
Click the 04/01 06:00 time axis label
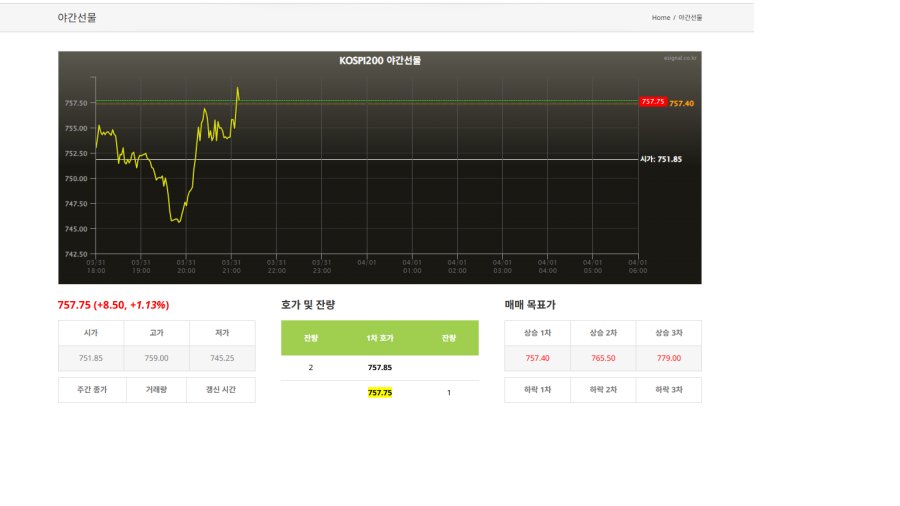point(638,266)
